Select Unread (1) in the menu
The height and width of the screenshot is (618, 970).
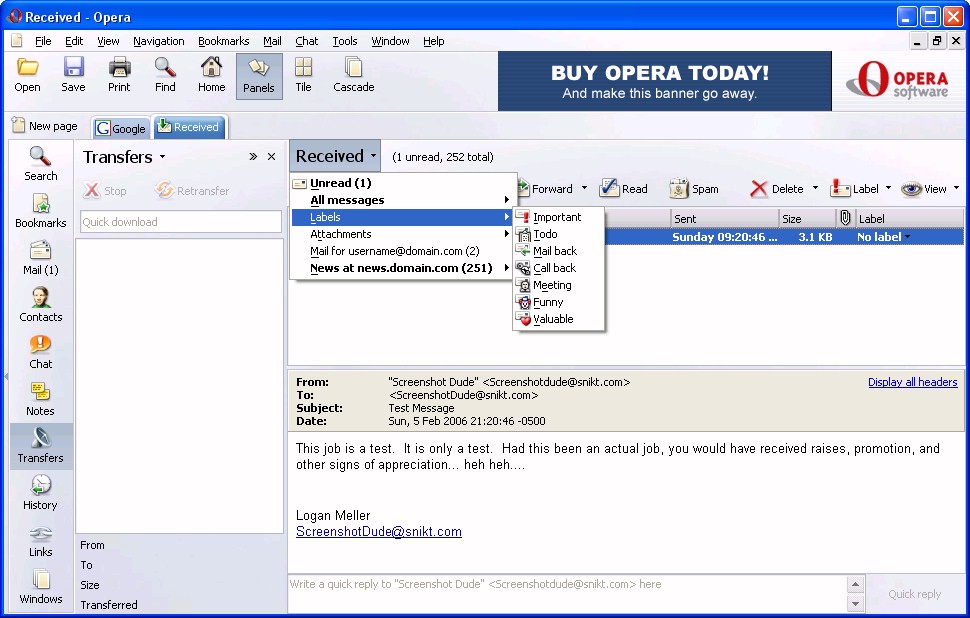(x=404, y=183)
